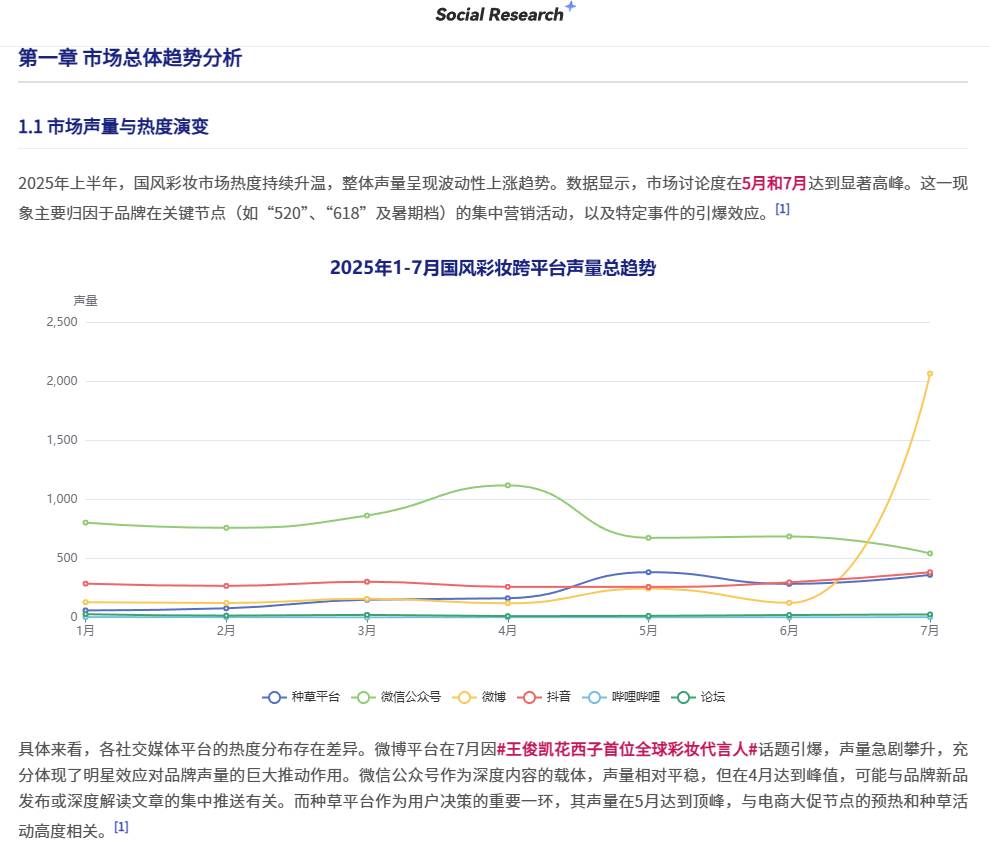
Task: Click the Social Research logo
Action: point(499,15)
